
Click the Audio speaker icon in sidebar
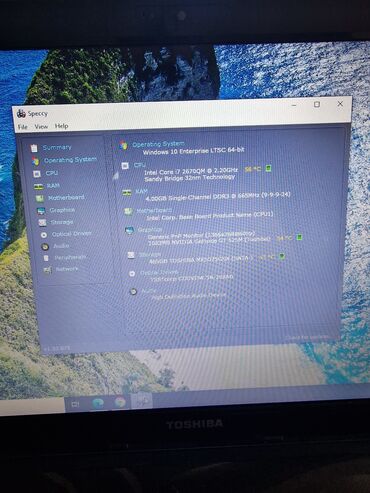coord(45,247)
